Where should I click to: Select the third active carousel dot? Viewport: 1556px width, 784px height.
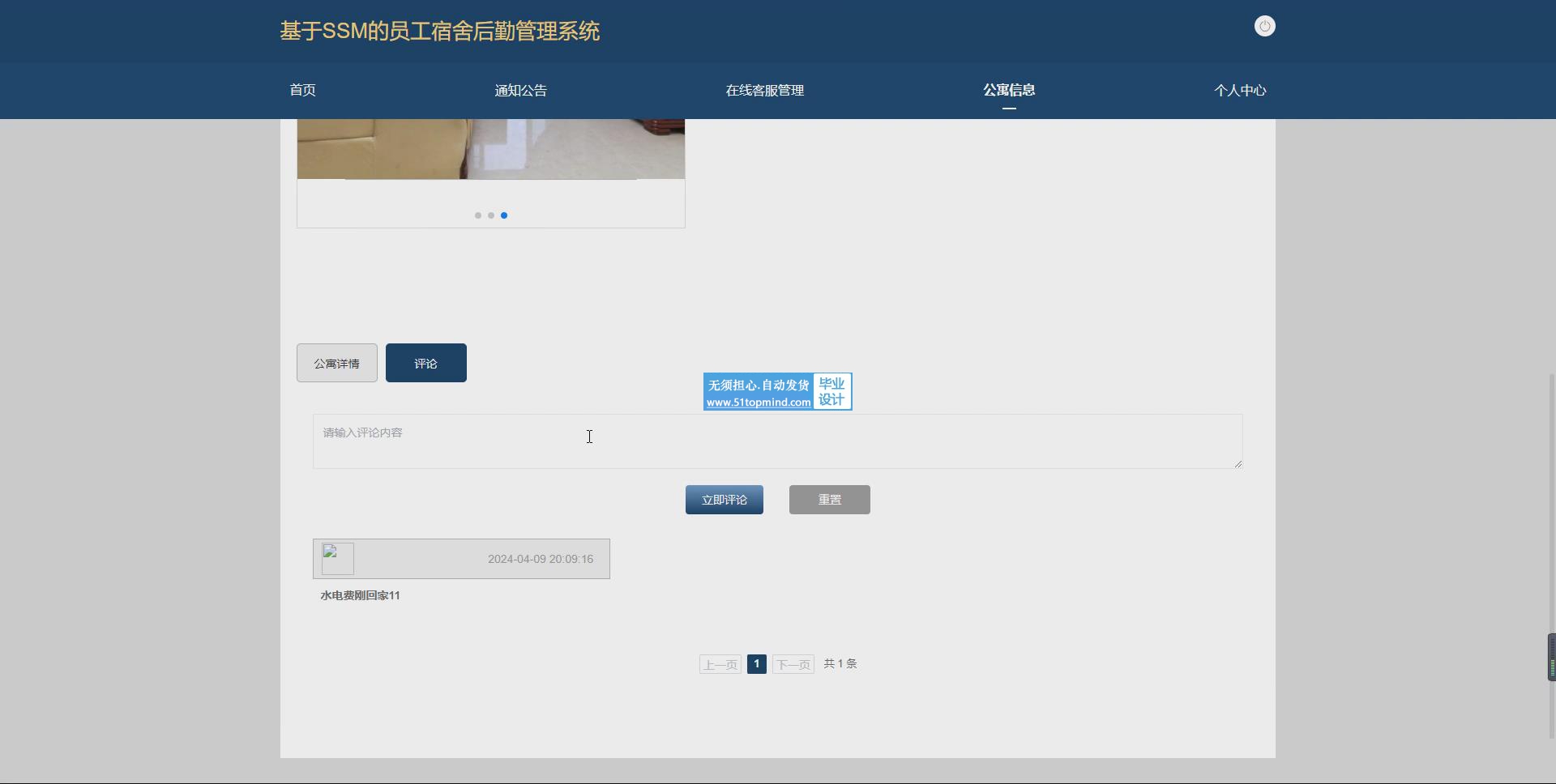(504, 215)
